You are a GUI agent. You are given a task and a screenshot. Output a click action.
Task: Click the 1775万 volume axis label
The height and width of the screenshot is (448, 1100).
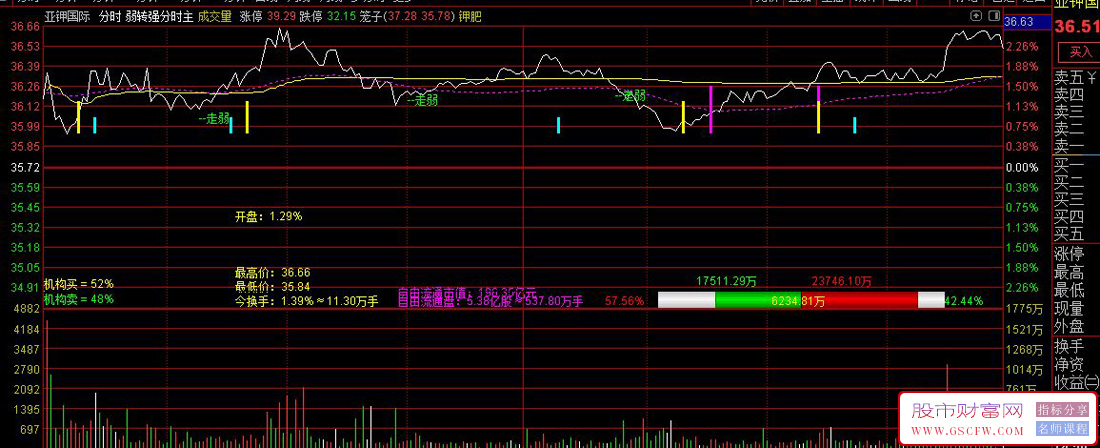1024,309
